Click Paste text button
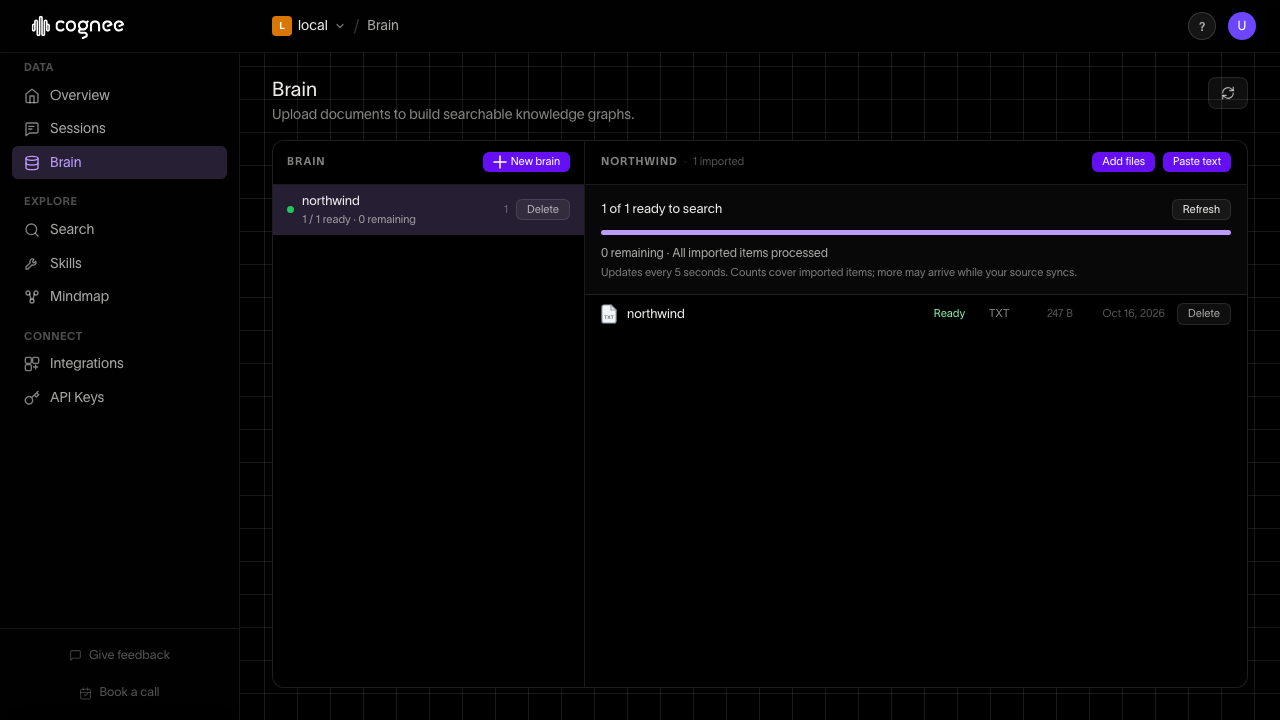Image resolution: width=1280 pixels, height=720 pixels. point(1197,162)
